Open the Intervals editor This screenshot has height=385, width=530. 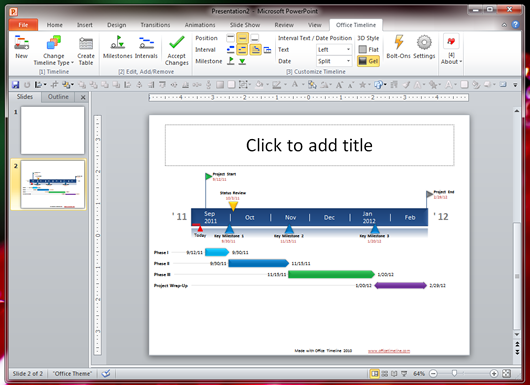(x=146, y=47)
